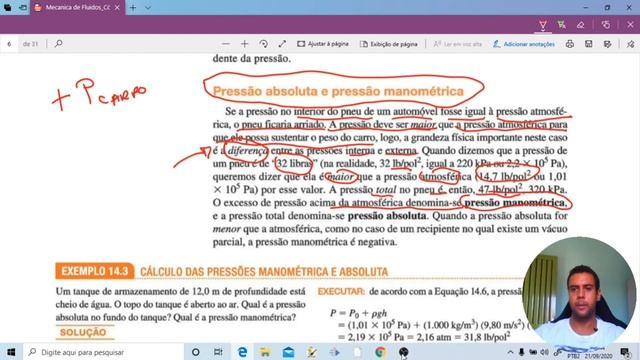The image size is (640, 360).
Task: Pin the PDF toolbar
Action: pos(630,44)
